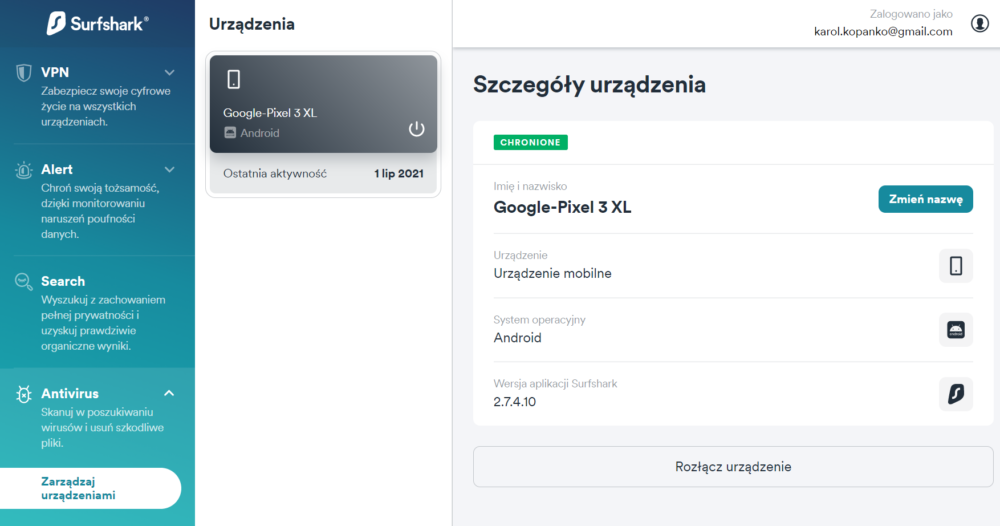1000x526 pixels.
Task: Expand the VPN section chevron
Action: (170, 73)
